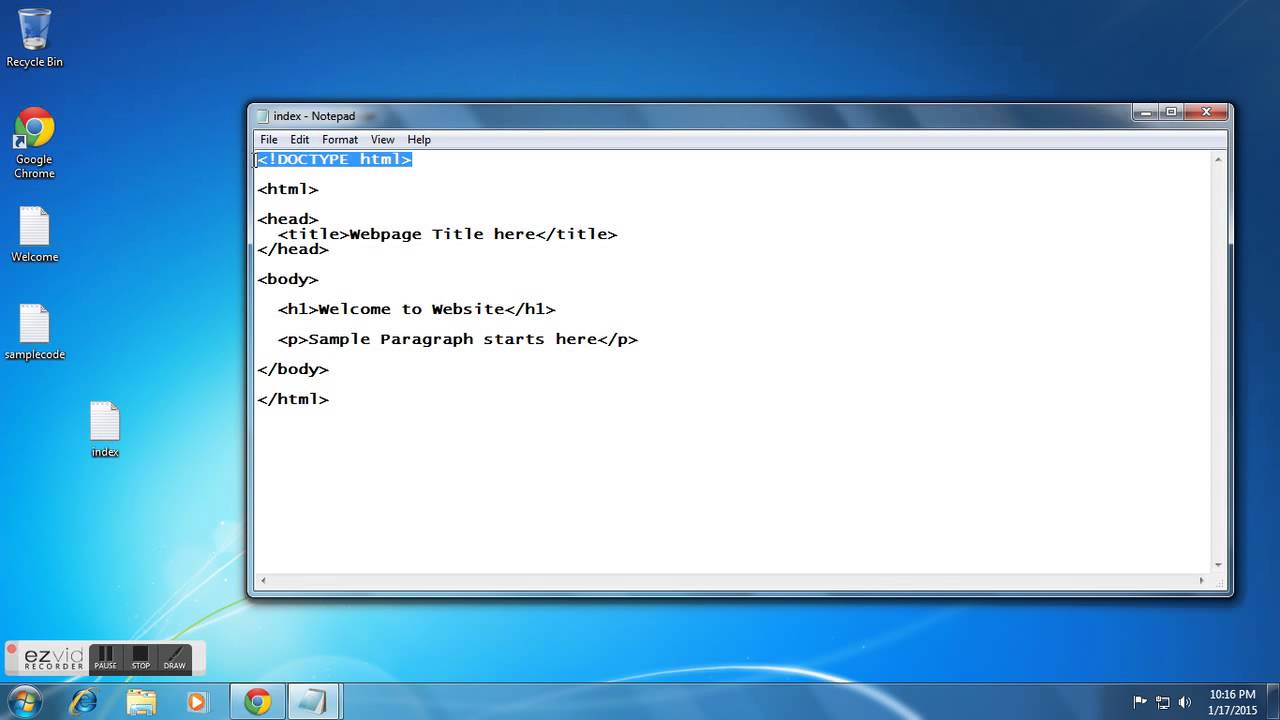Click the Show desktop button at taskbar end

1273,702
